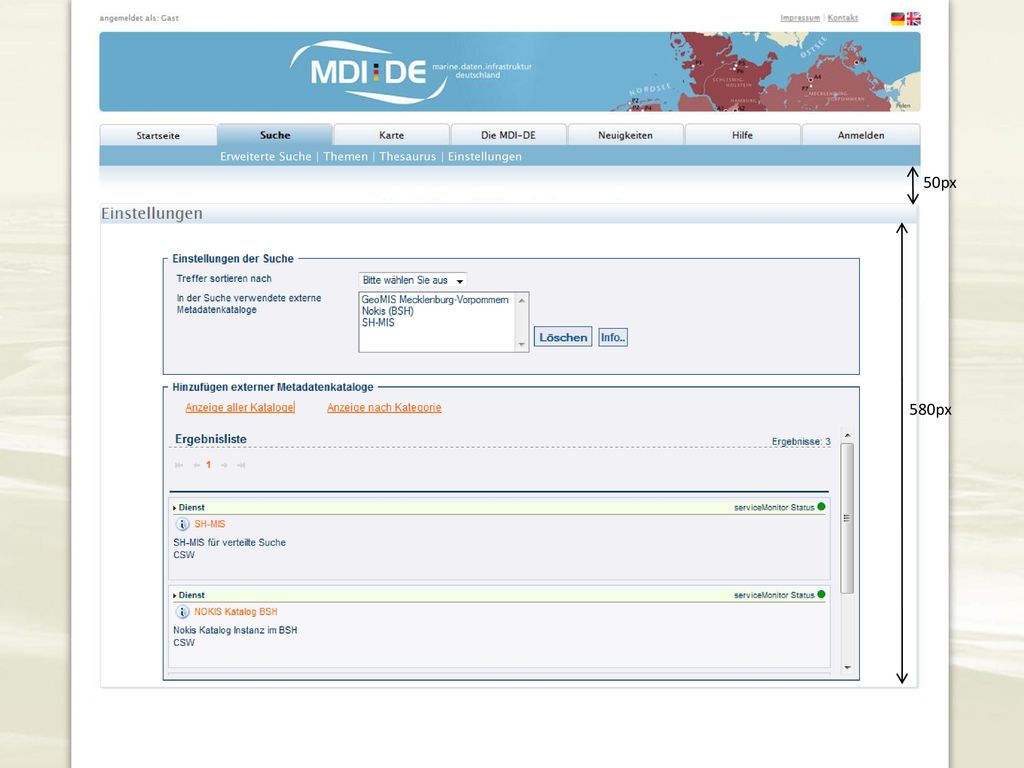Open info icon next to SH-MIS
The height and width of the screenshot is (768, 1024).
182,524
